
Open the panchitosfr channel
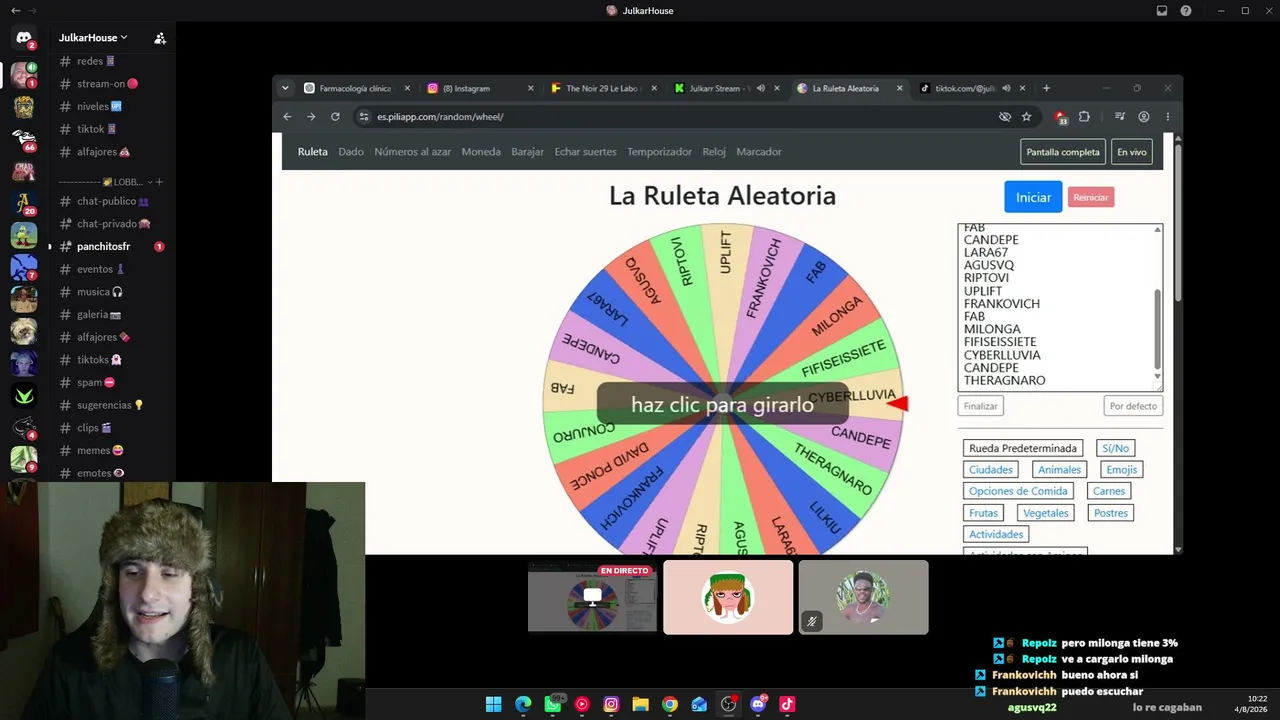tap(104, 246)
